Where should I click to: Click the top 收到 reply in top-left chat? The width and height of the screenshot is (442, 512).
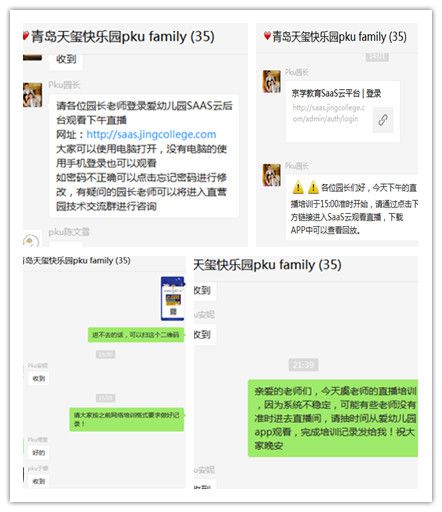[x=66, y=60]
